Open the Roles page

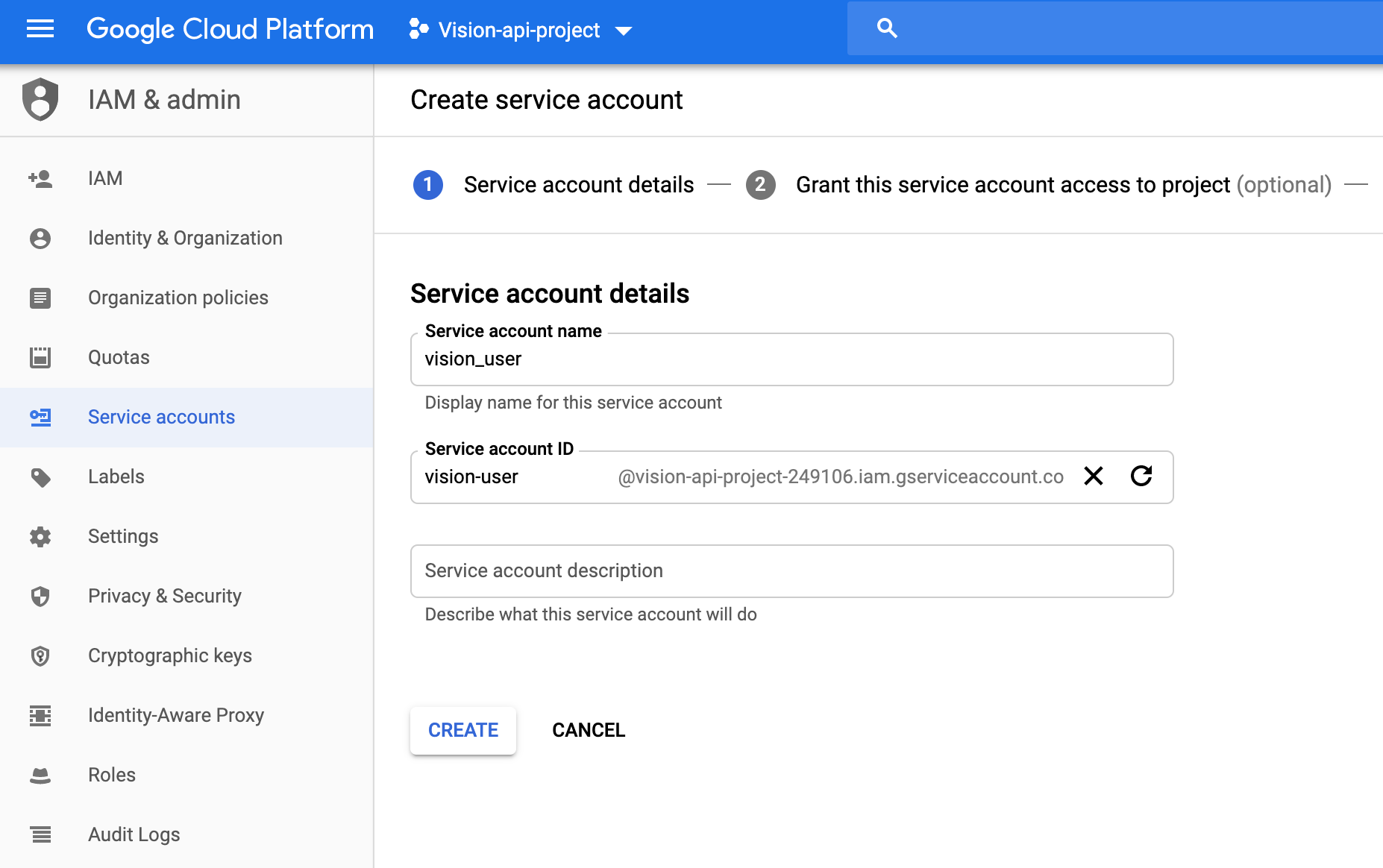[x=186, y=776]
